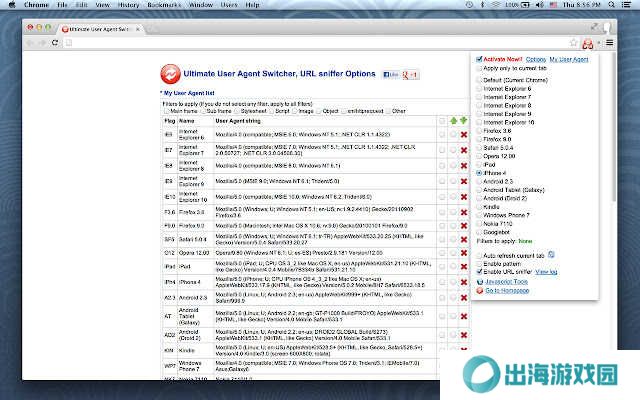This screenshot has height=400, width=640.
Task: Click the Facebook Like button
Action: 390,75
